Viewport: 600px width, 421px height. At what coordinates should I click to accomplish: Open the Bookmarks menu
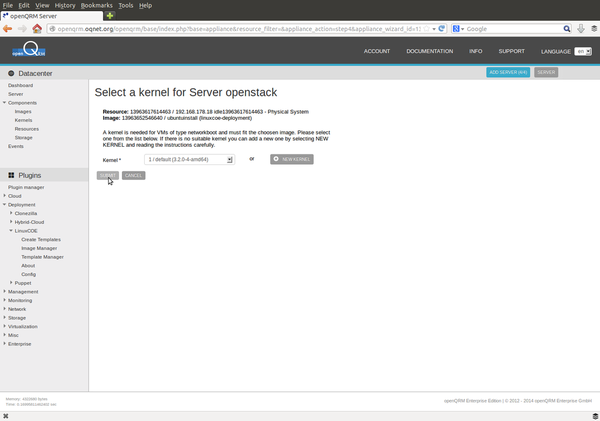click(97, 5)
